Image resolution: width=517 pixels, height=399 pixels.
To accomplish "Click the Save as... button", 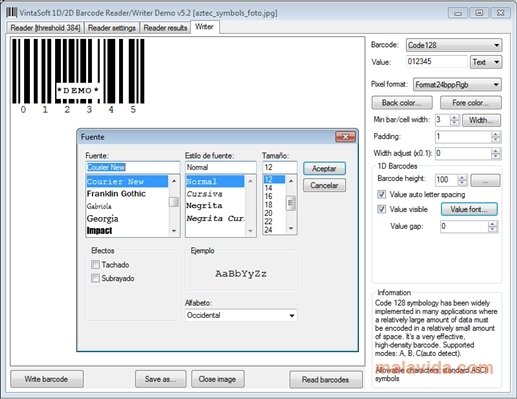I will [x=160, y=379].
